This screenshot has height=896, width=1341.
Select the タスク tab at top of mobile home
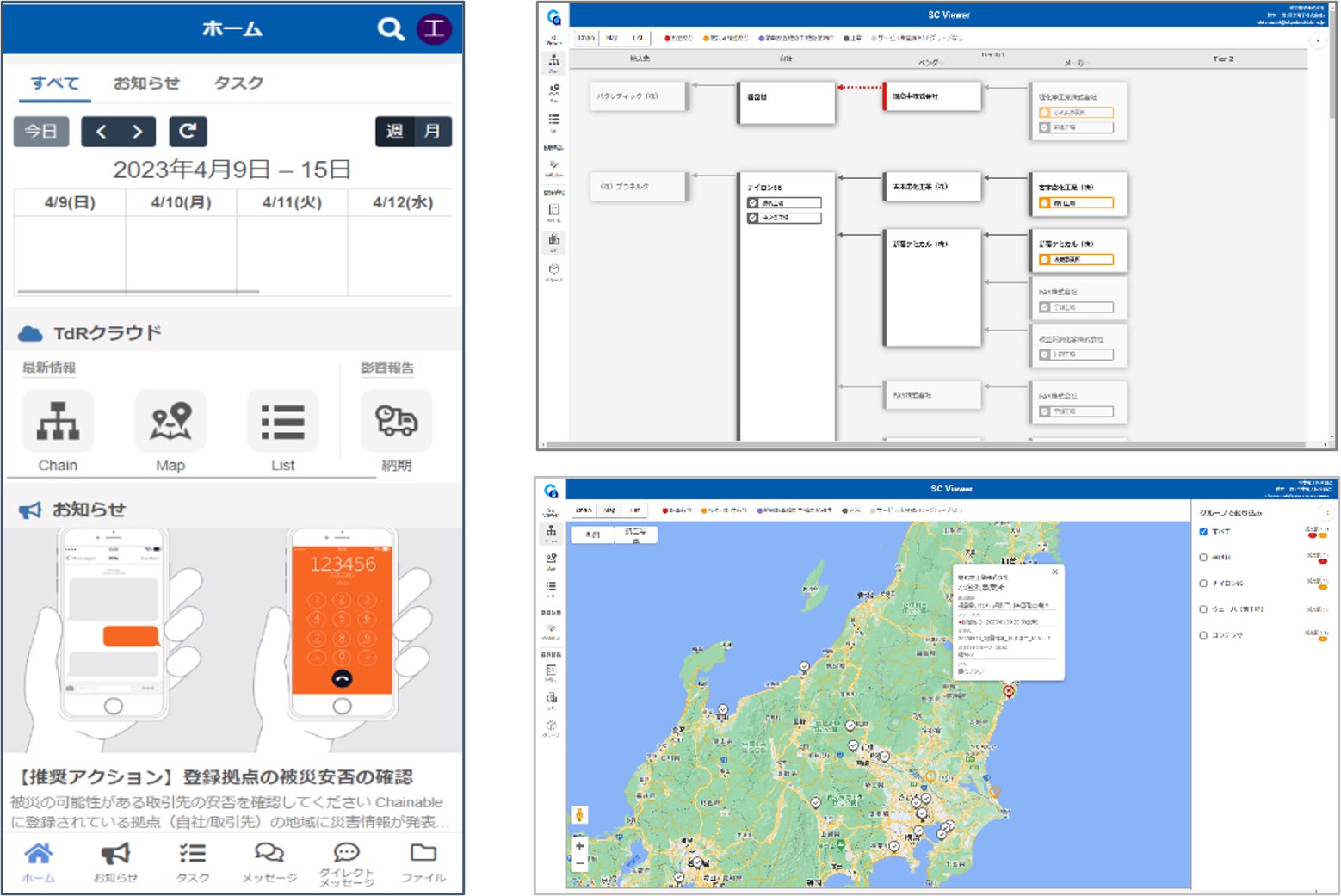238,83
